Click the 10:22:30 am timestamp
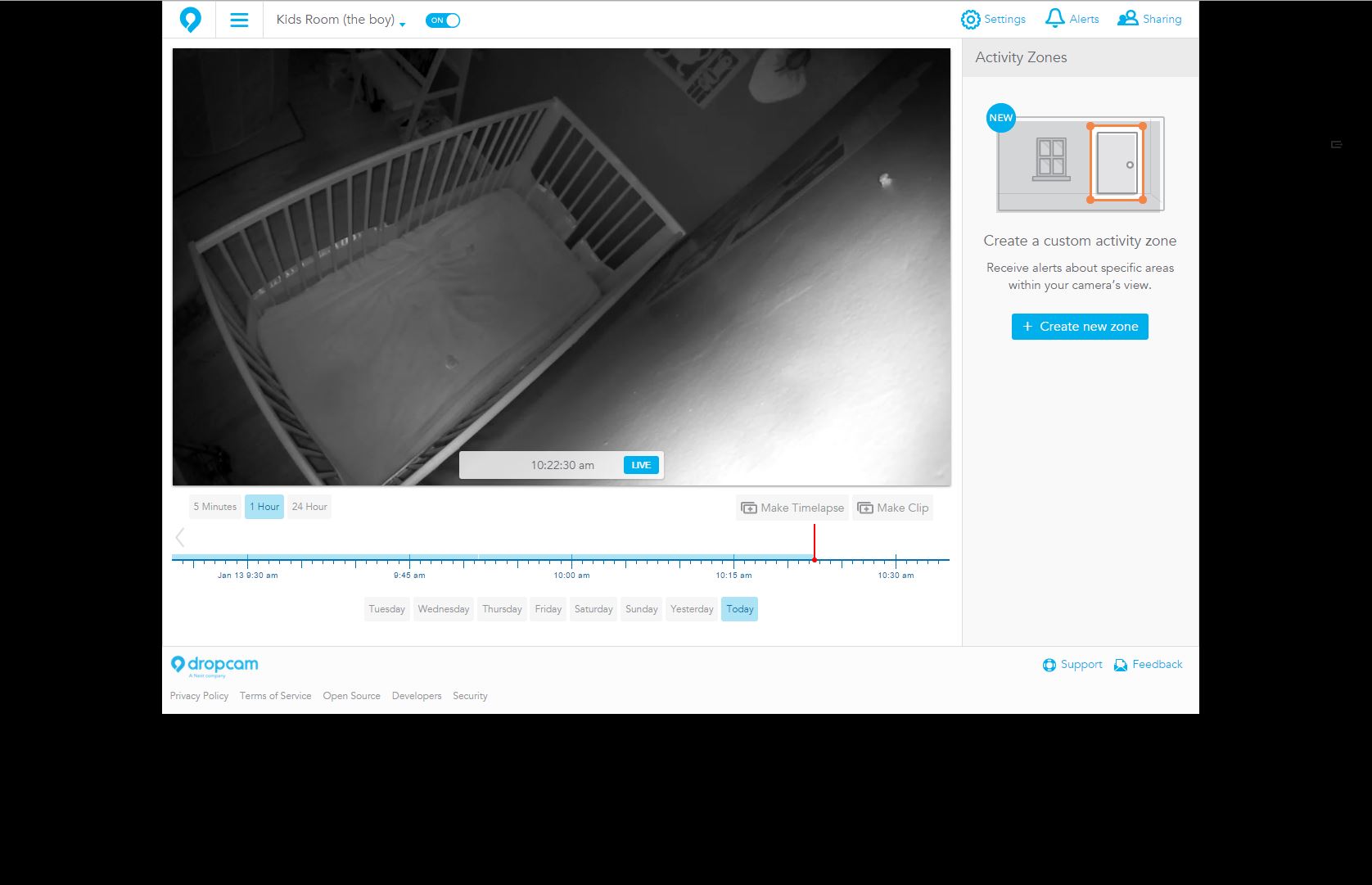Image resolution: width=1372 pixels, height=885 pixels. click(x=562, y=465)
